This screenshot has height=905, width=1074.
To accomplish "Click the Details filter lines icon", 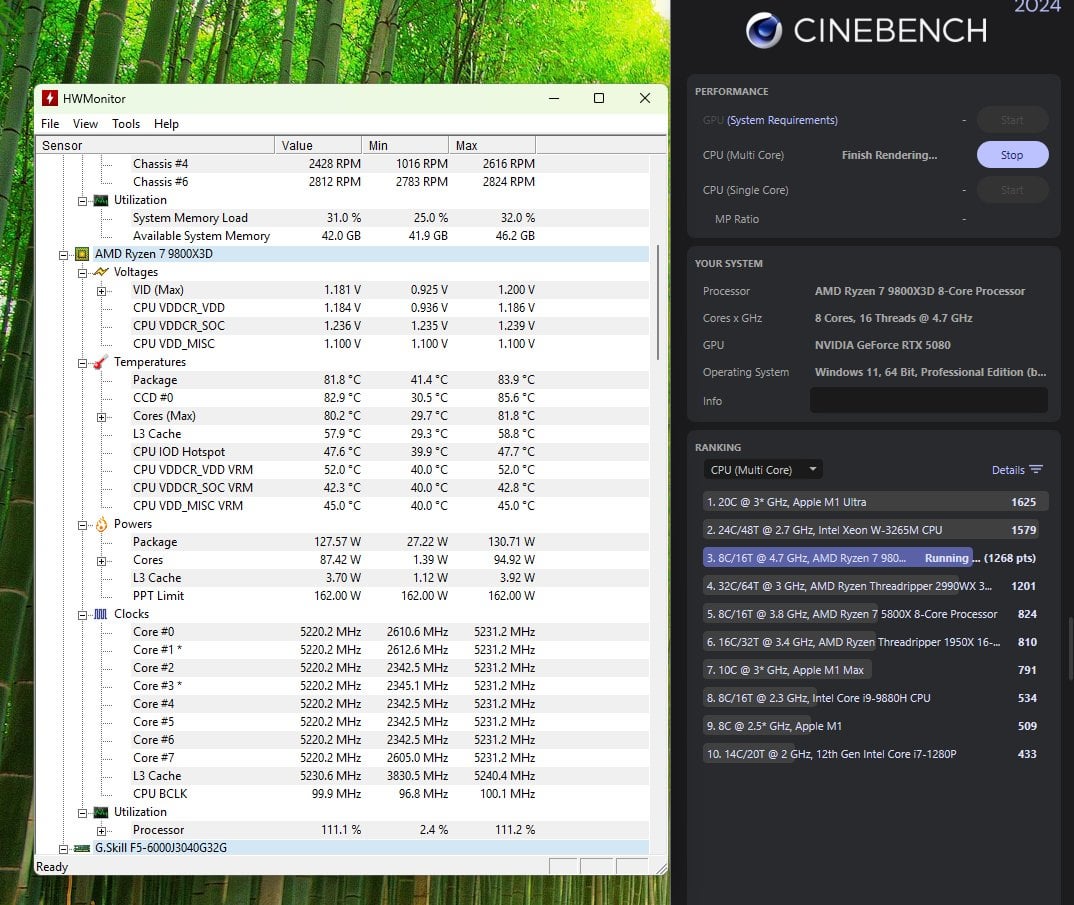I will coord(1036,470).
